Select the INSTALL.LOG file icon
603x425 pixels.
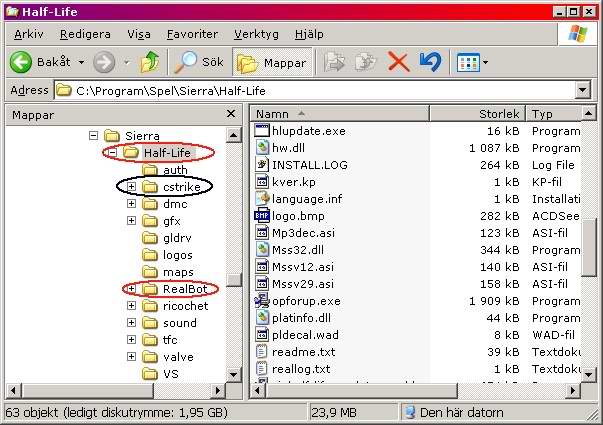[262, 165]
